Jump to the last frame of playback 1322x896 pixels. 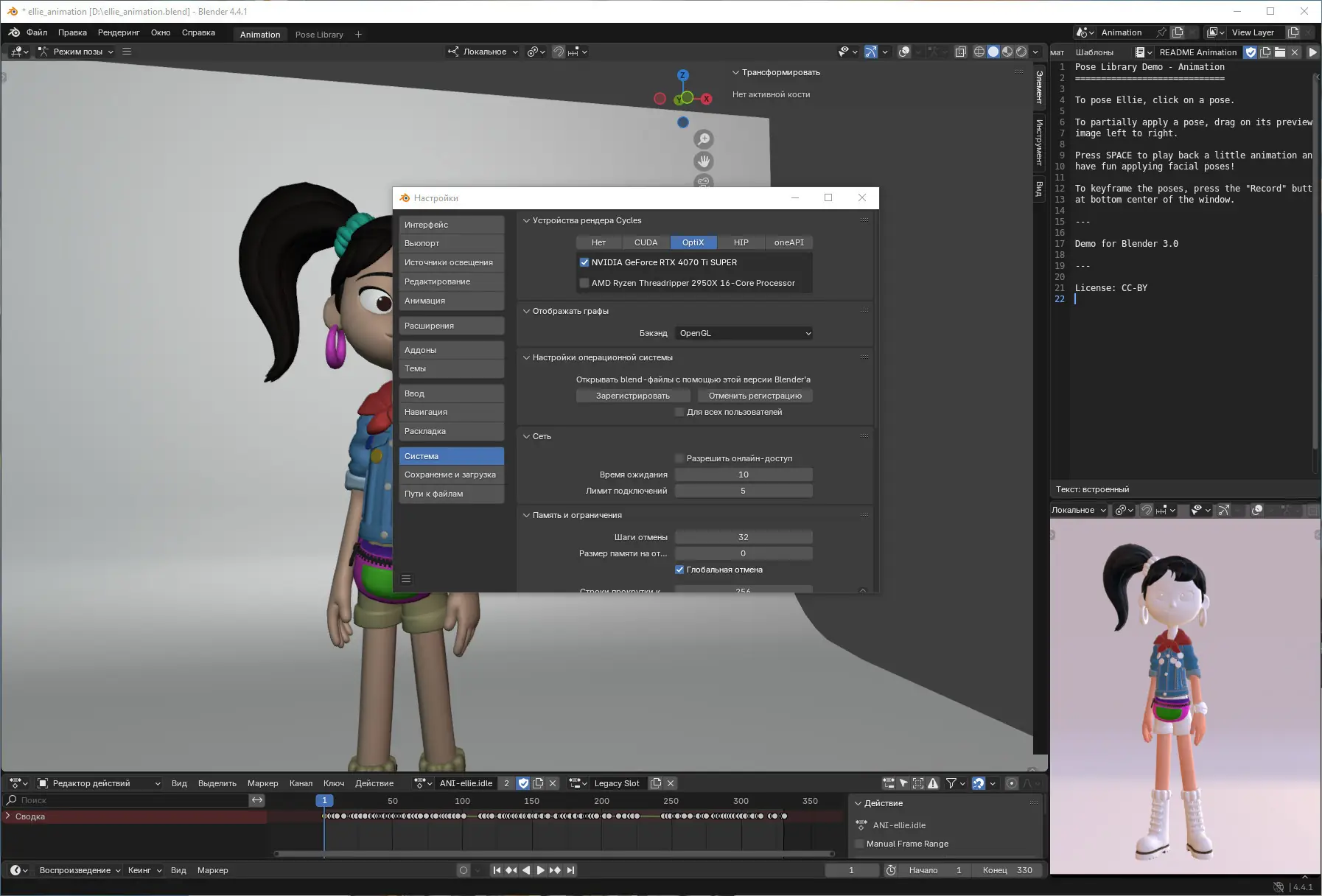tap(570, 870)
